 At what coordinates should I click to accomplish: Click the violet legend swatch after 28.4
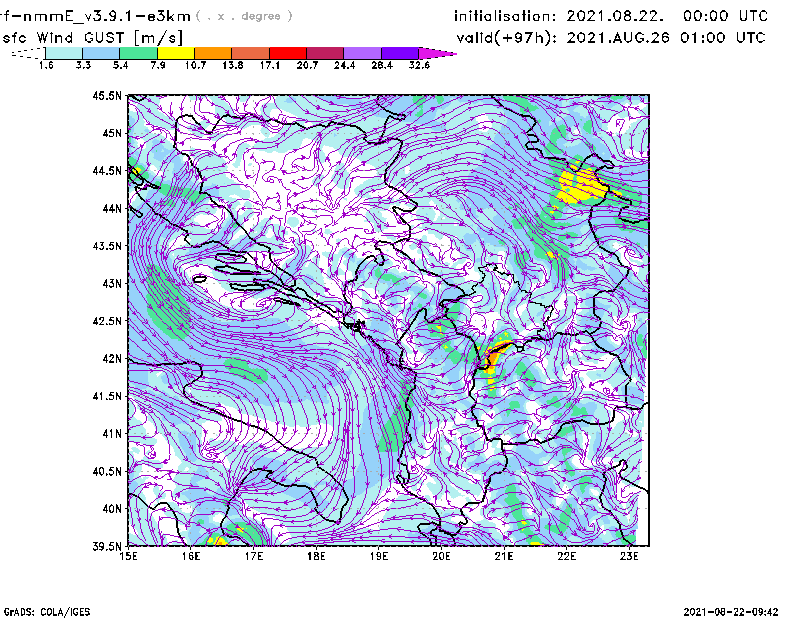coord(399,52)
